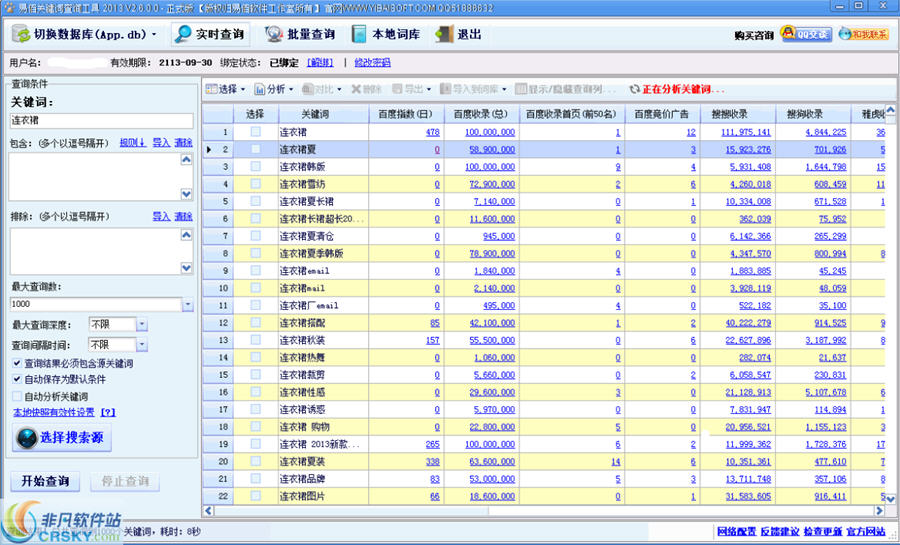Open the 本地快照有效性设置 link

click(x=54, y=412)
